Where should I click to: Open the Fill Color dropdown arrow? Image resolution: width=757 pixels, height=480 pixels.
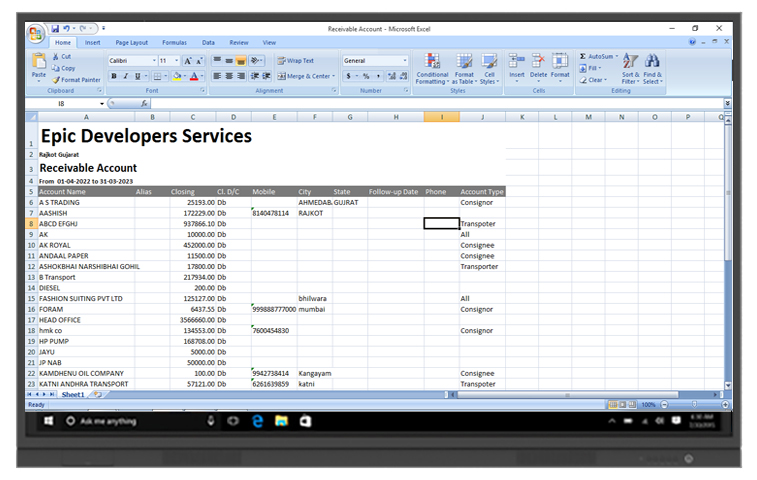184,76
